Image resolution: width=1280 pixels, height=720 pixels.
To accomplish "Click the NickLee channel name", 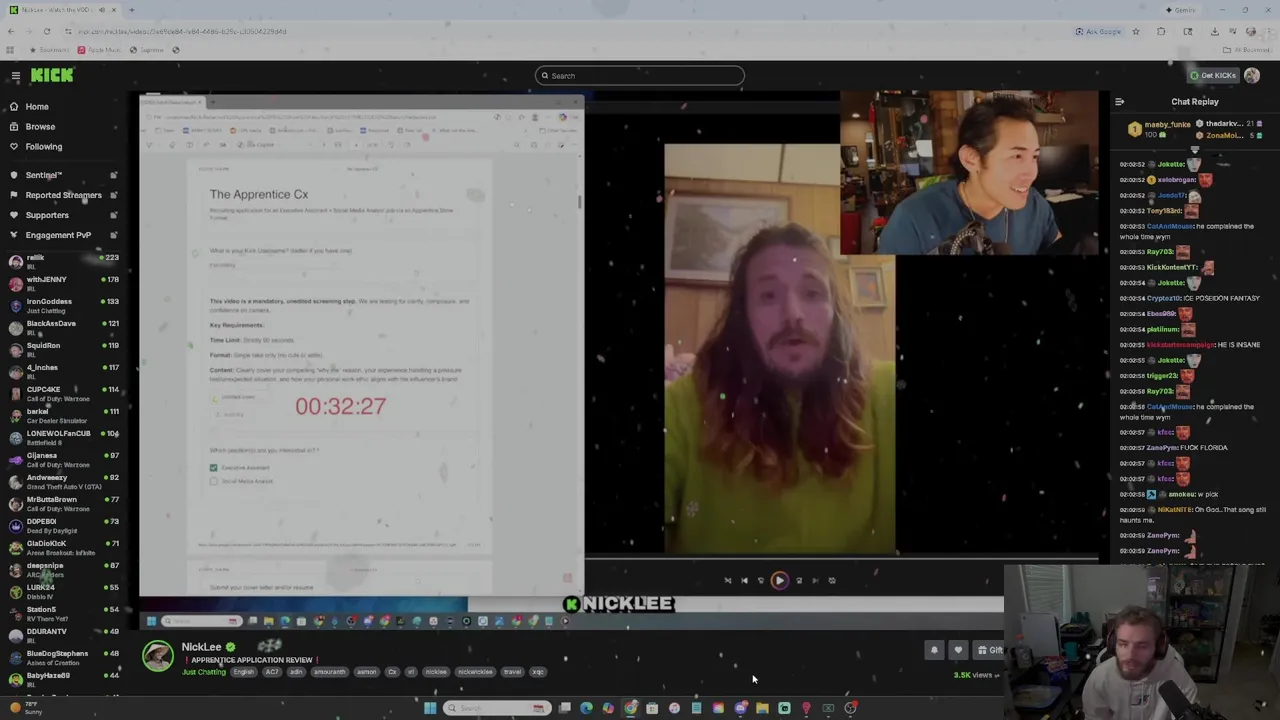I will [x=201, y=647].
